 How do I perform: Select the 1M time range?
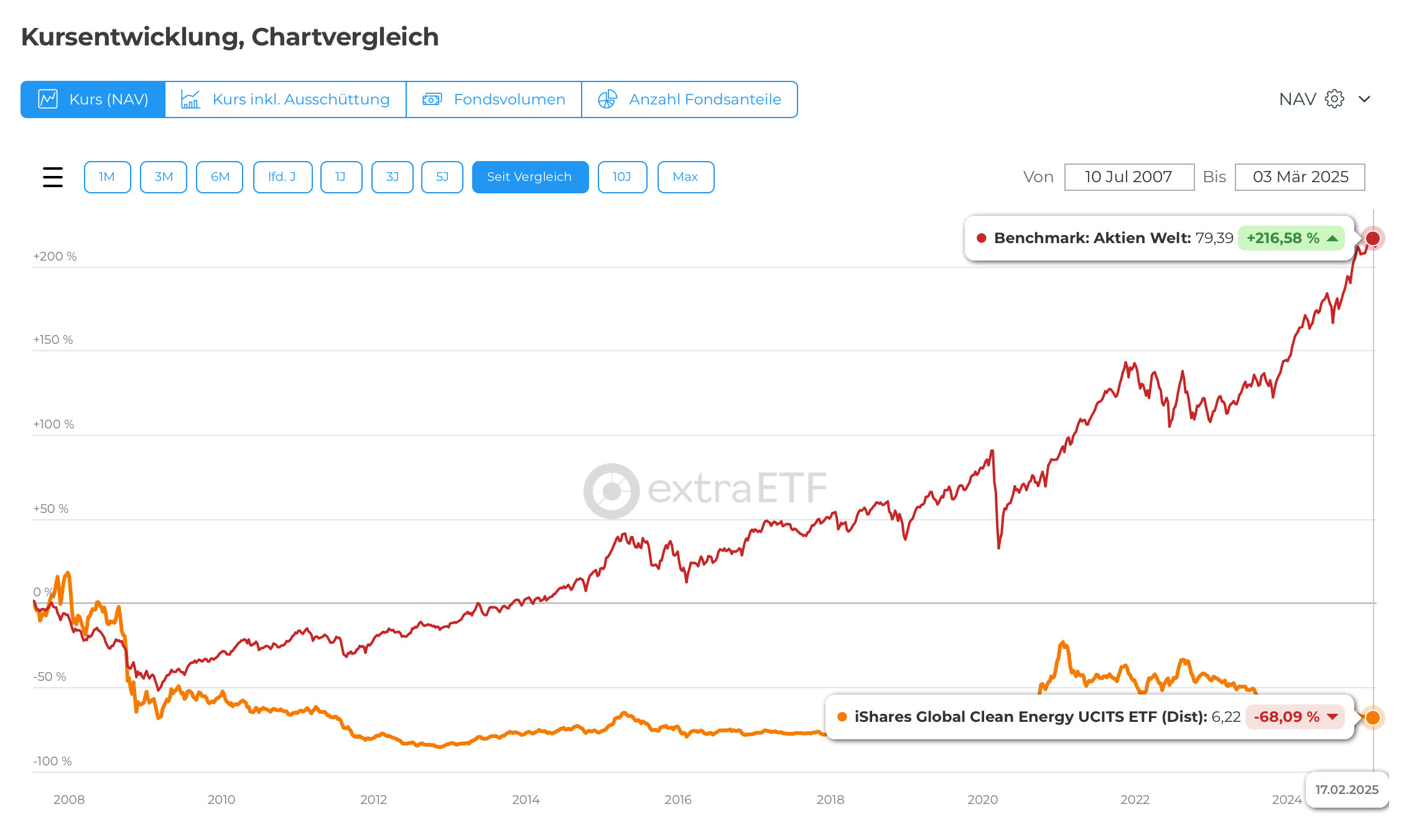(x=107, y=177)
